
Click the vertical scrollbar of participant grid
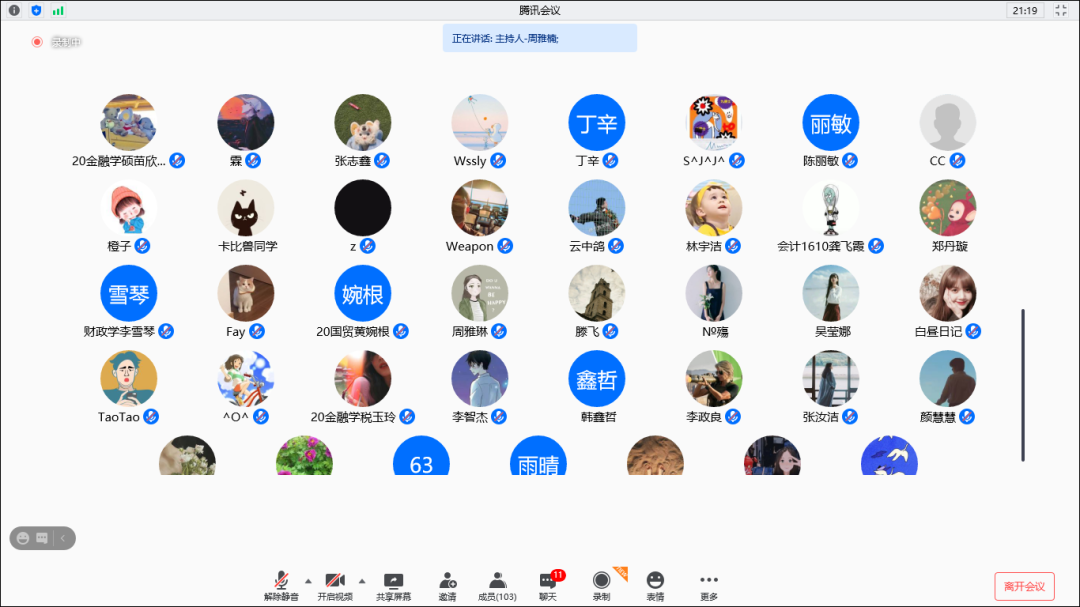pyautogui.click(x=1022, y=385)
